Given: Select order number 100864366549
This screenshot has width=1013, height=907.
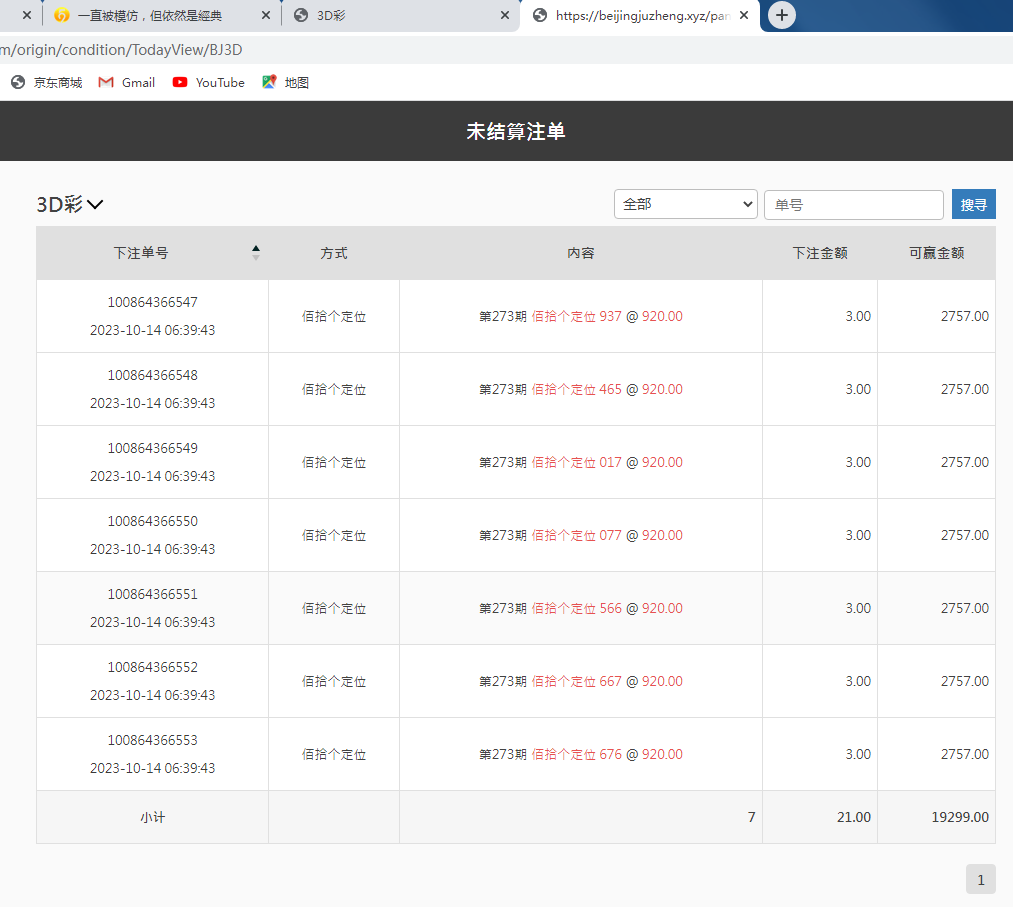Looking at the screenshot, I should point(152,448).
